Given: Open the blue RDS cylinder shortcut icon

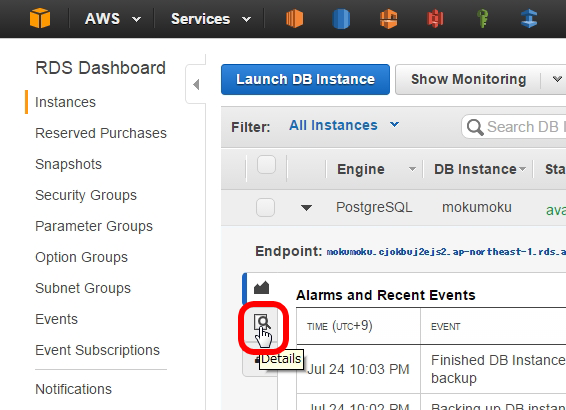Looking at the screenshot, I should [341, 18].
